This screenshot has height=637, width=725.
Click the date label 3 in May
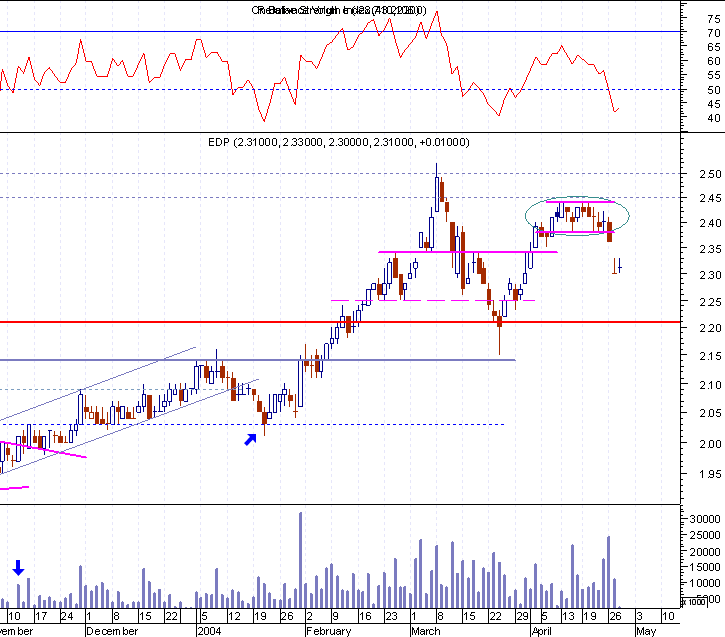(639, 616)
